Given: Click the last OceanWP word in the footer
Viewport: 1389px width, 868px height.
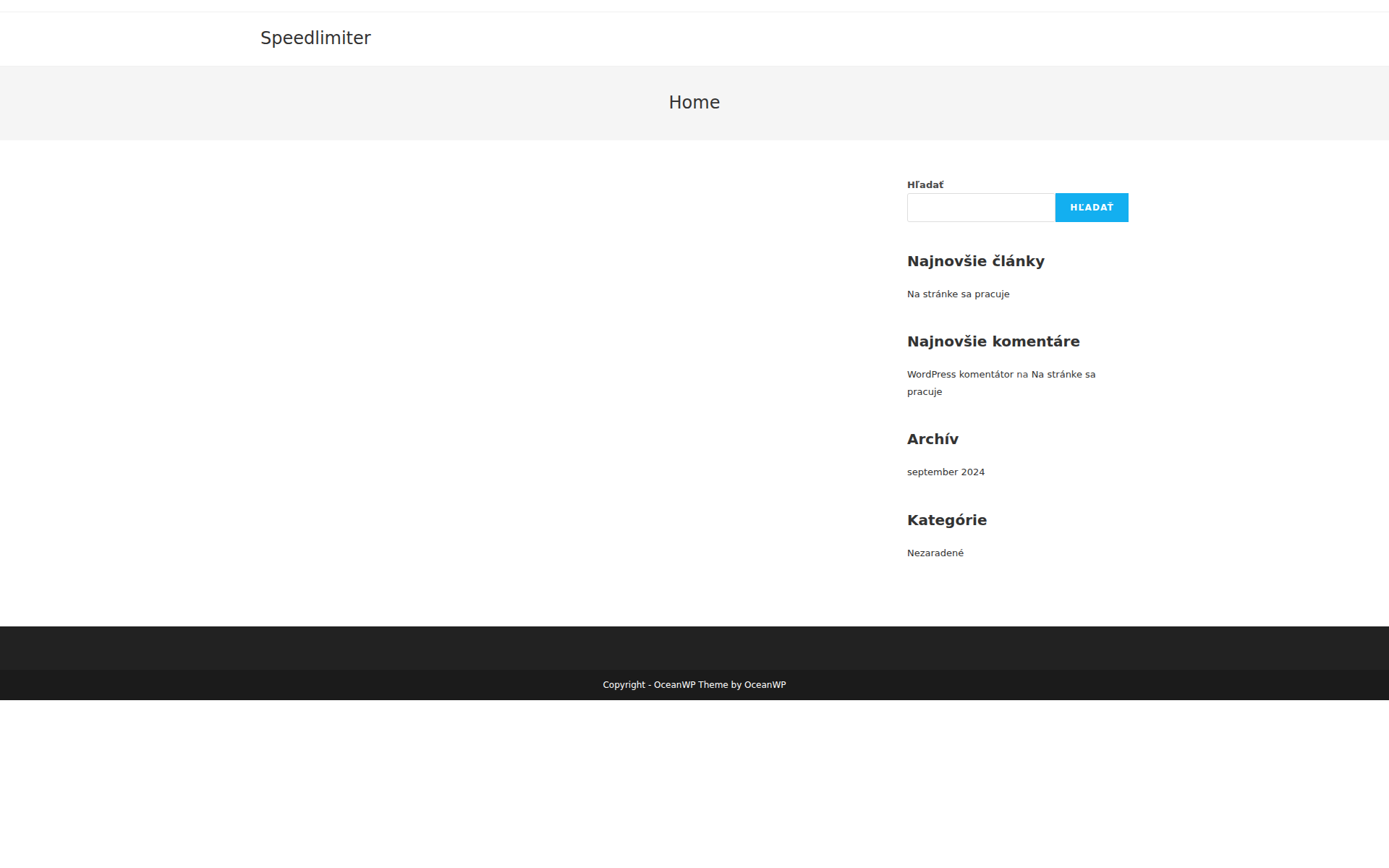Looking at the screenshot, I should tap(765, 685).
